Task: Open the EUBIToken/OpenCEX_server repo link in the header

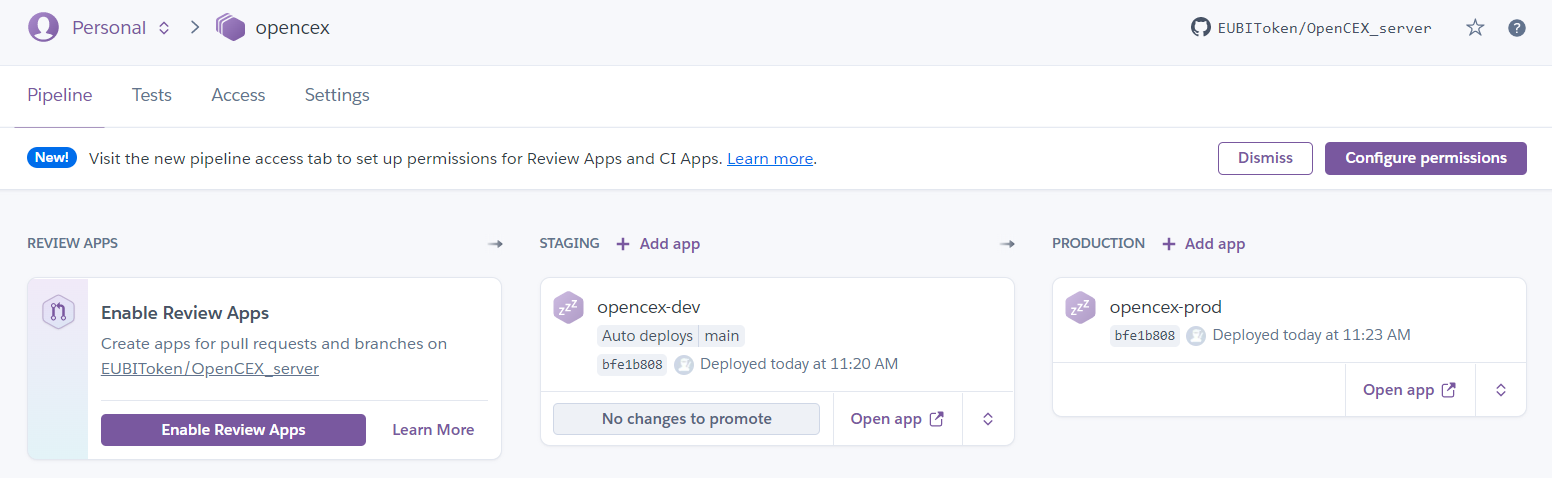Action: (x=1324, y=28)
